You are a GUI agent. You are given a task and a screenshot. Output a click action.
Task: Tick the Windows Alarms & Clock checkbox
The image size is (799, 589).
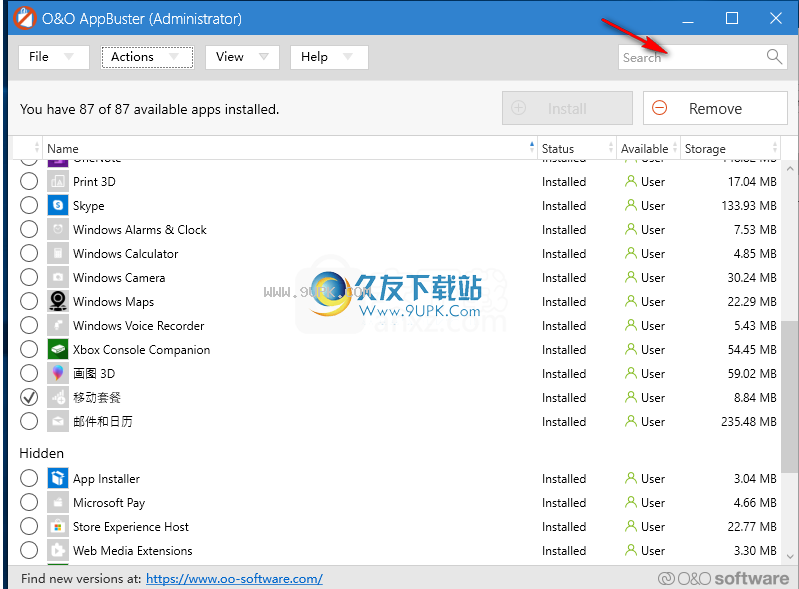tap(29, 229)
